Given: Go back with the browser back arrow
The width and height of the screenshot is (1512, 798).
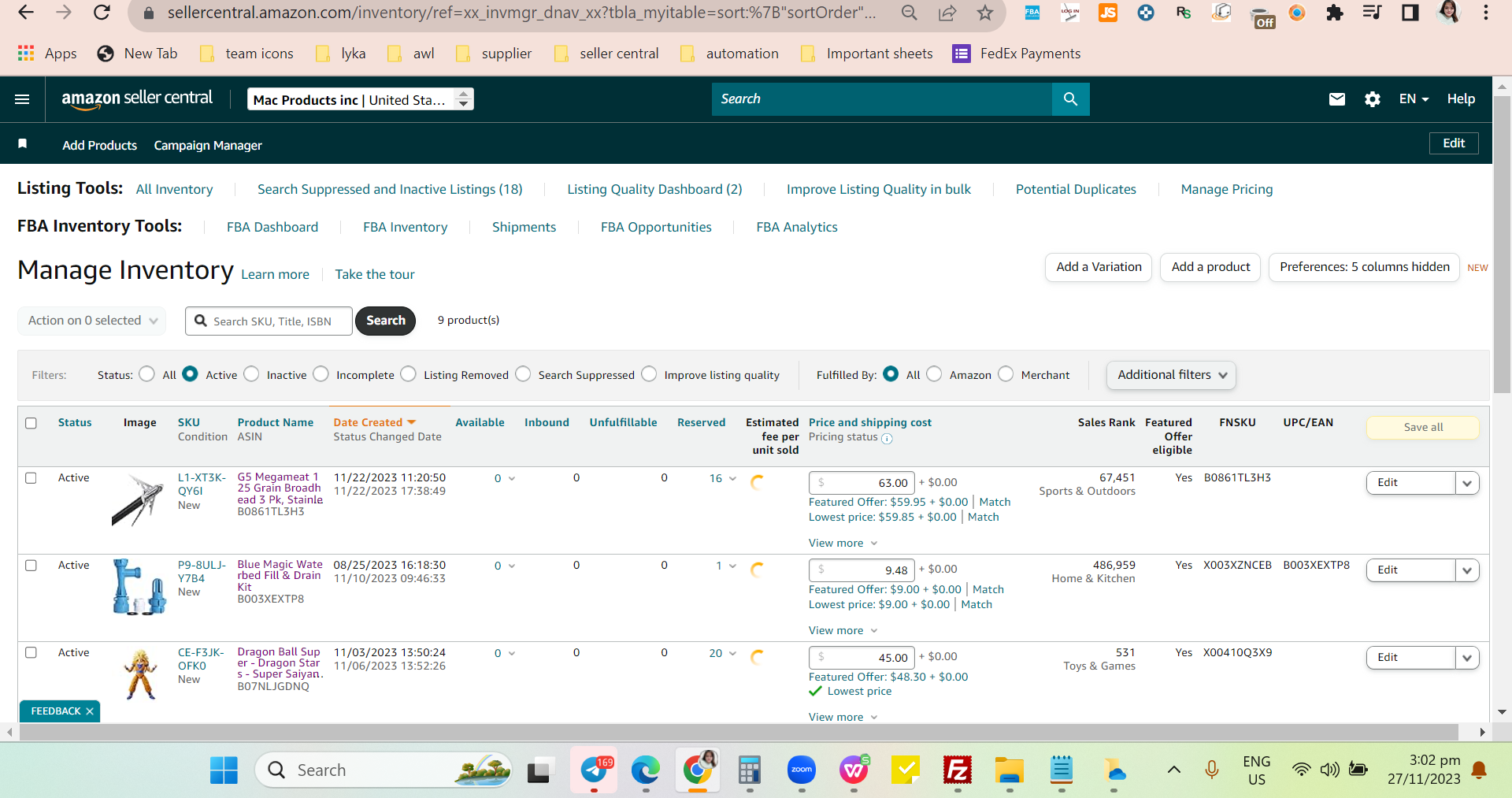Looking at the screenshot, I should point(26,13).
